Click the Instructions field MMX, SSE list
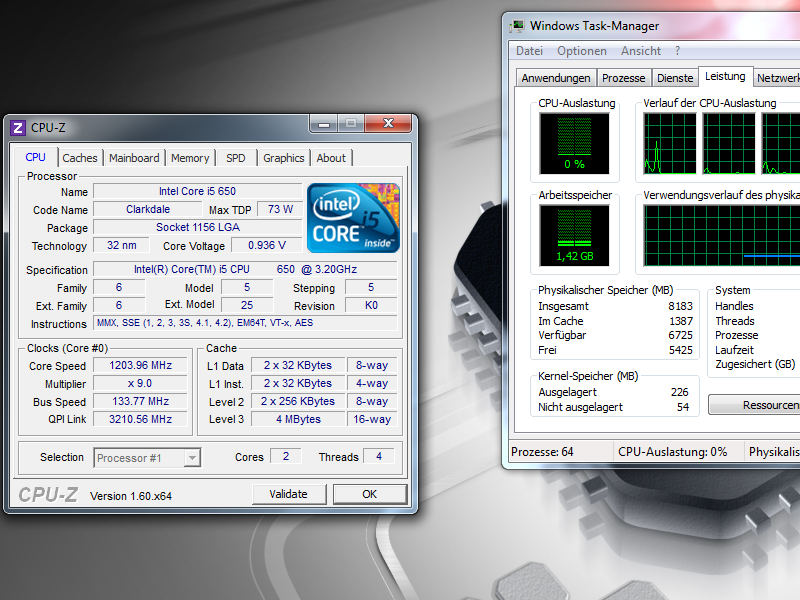 coord(245,322)
